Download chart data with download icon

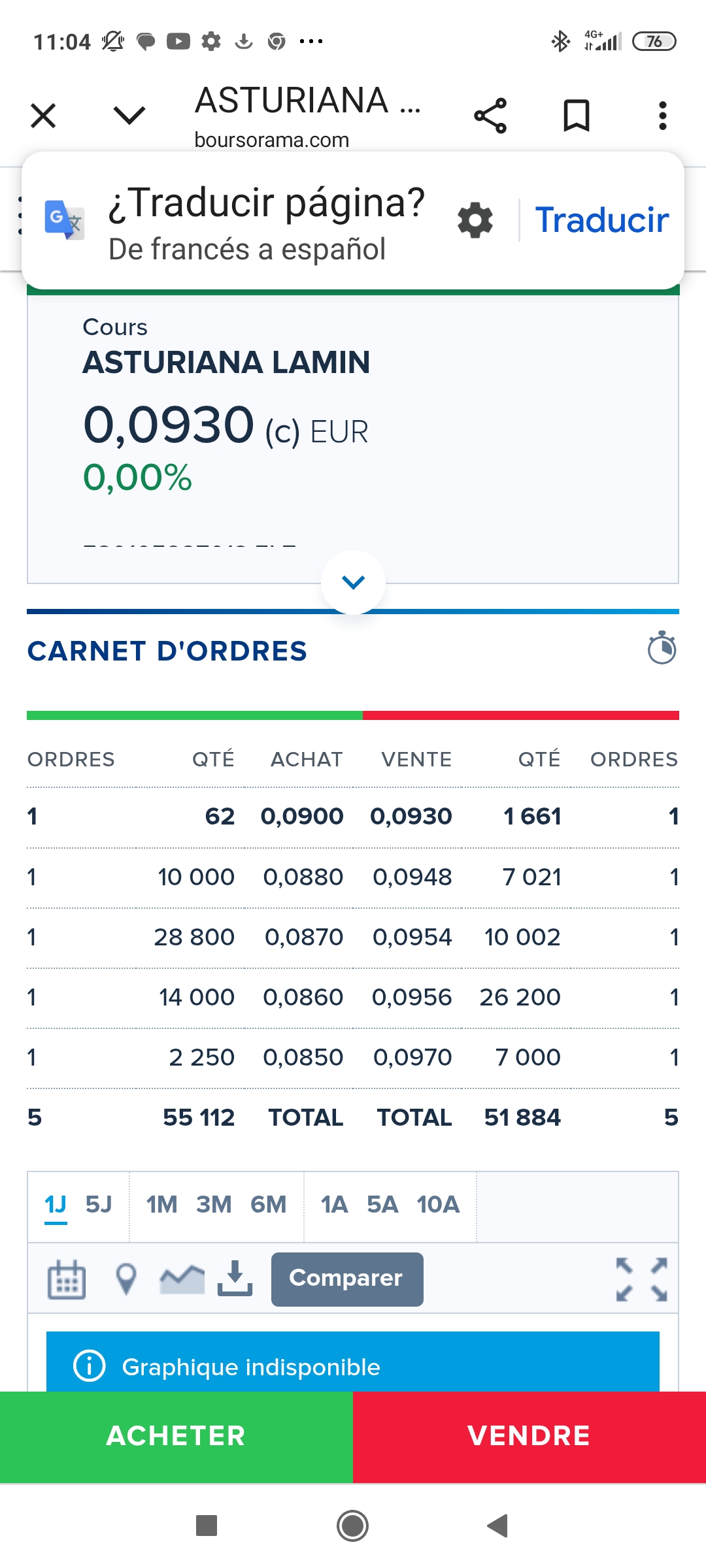[235, 1279]
